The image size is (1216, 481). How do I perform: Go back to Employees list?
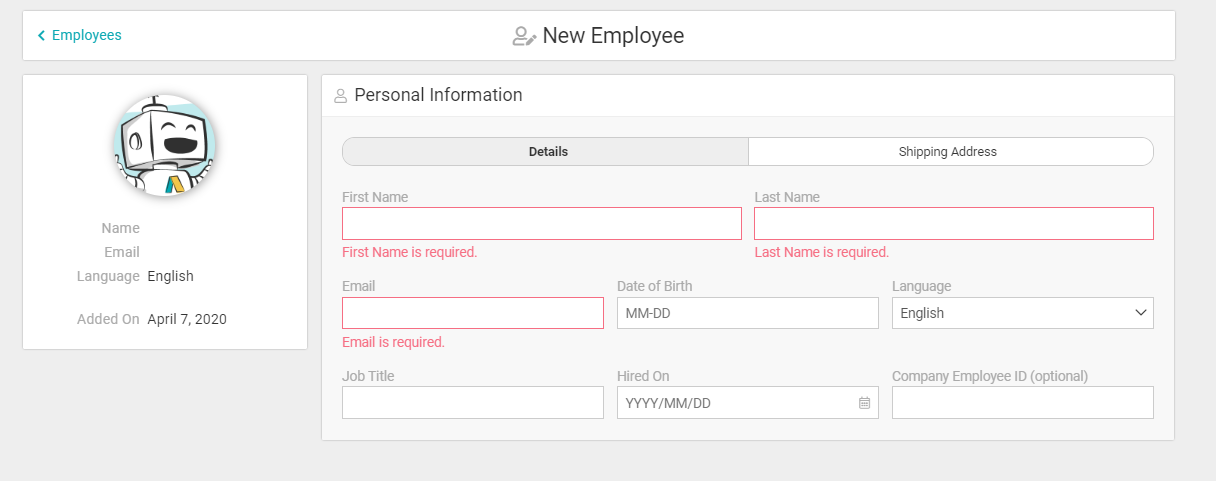click(x=86, y=35)
